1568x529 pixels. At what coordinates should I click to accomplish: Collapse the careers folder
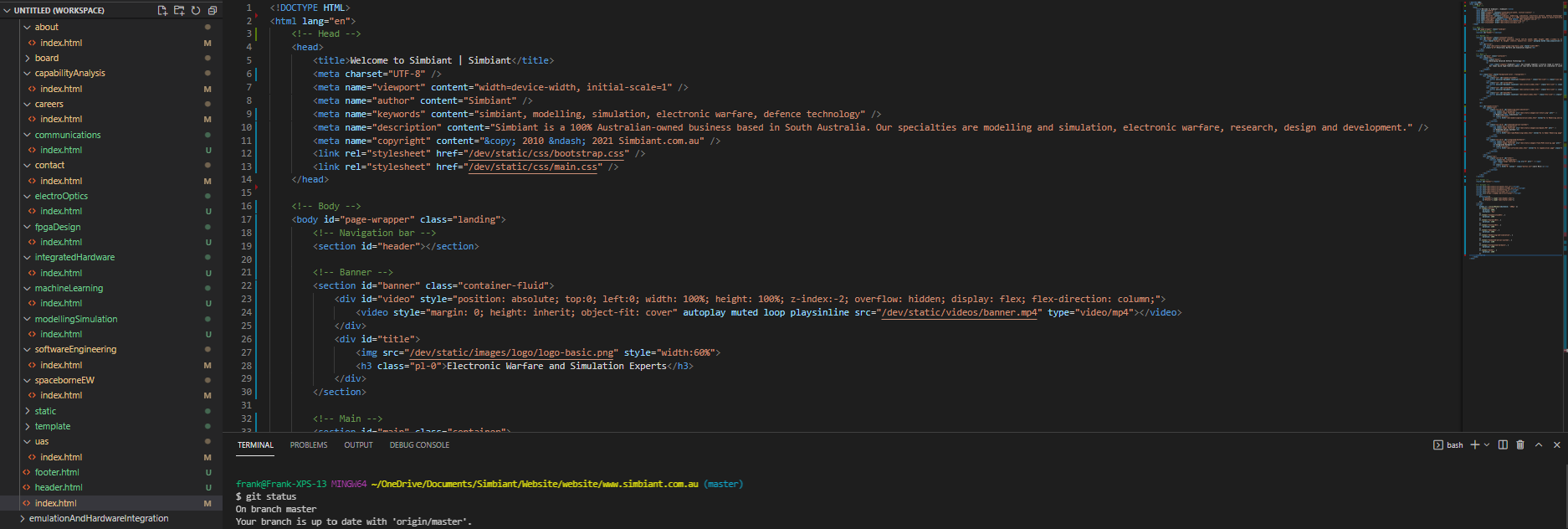click(x=49, y=105)
